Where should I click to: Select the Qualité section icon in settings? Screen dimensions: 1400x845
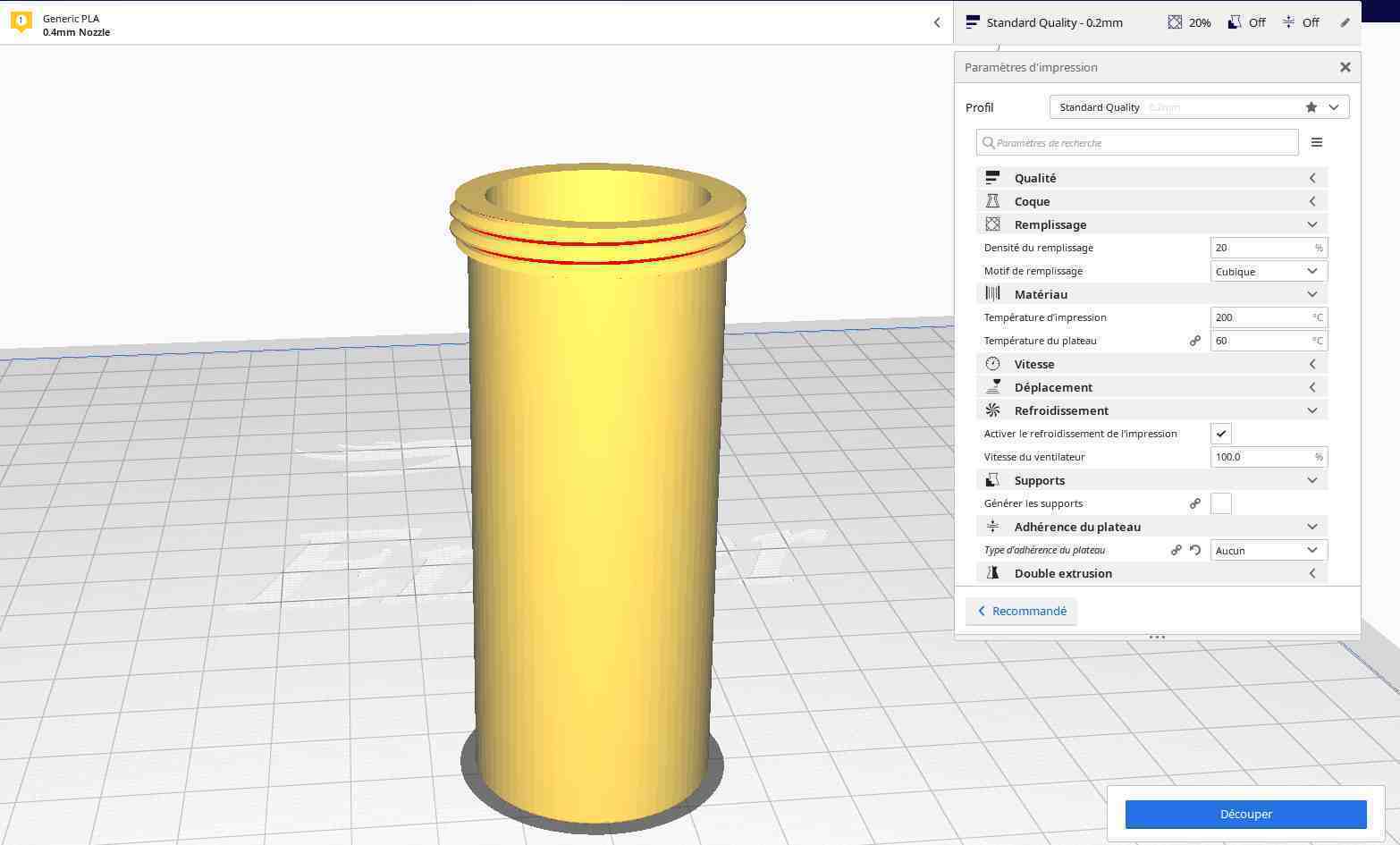[992, 177]
